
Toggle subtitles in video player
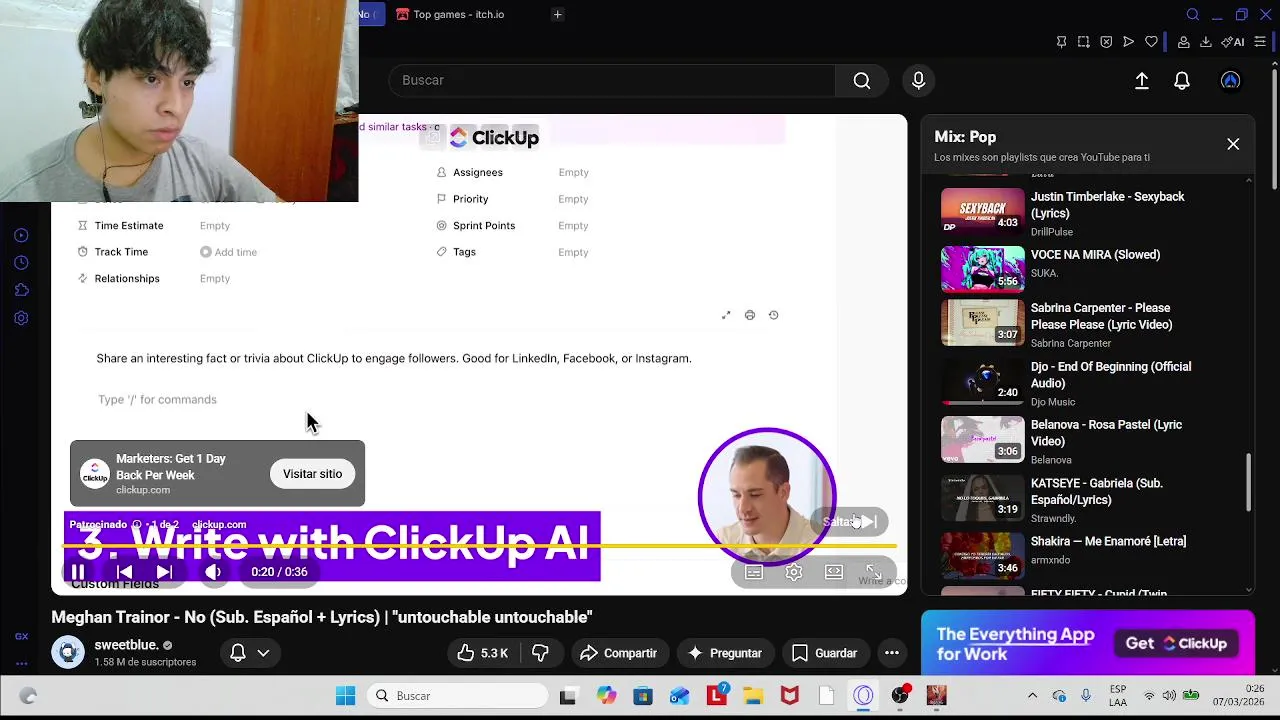[754, 572]
